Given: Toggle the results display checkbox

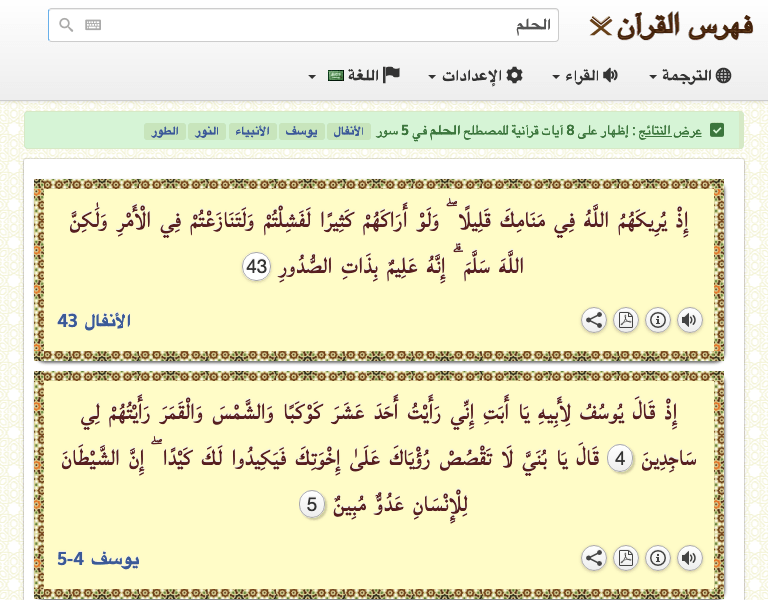Looking at the screenshot, I should (717, 131).
